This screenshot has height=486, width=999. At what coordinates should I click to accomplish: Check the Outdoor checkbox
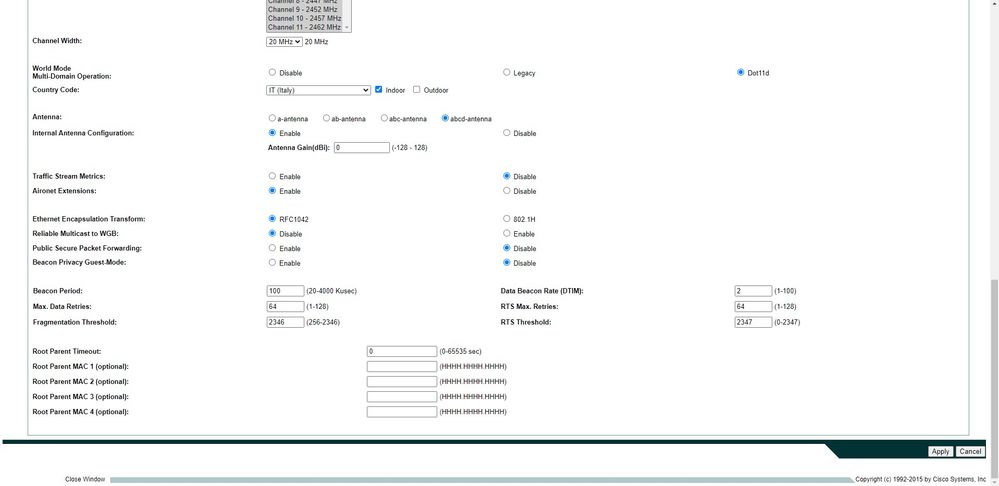[417, 90]
